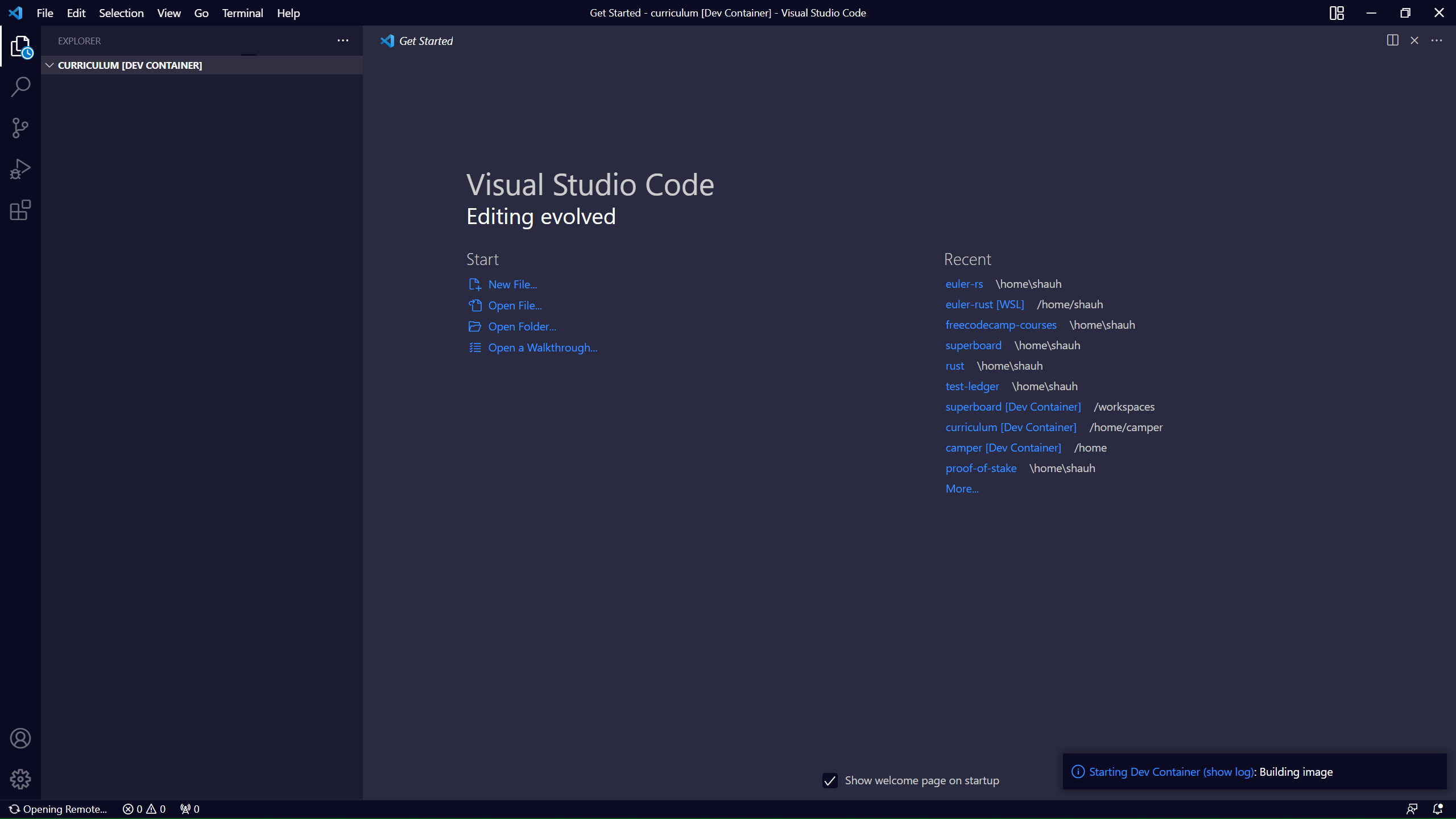Viewport: 1456px width, 819px height.
Task: Open the Explorer view in activity bar
Action: (x=20, y=46)
